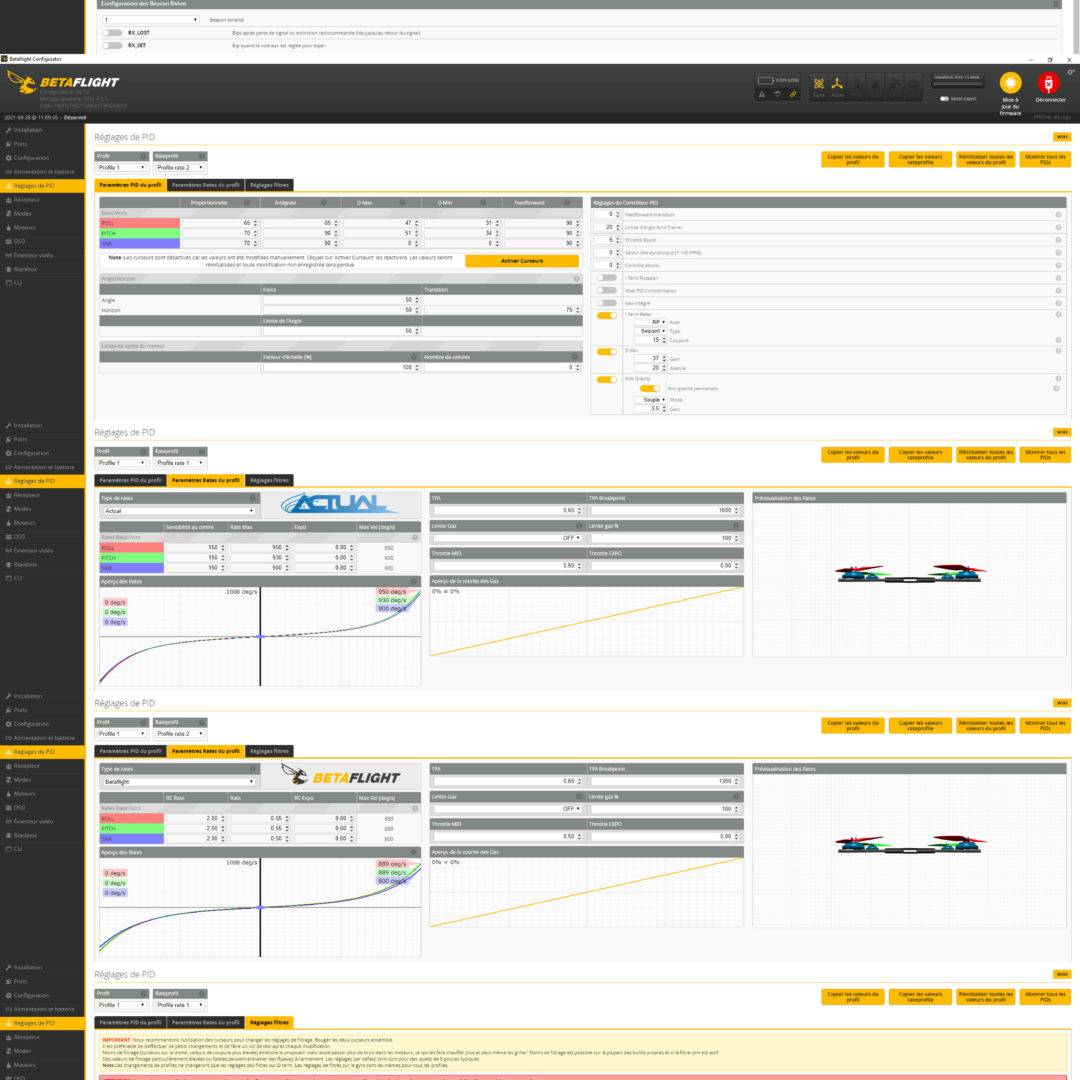Click the failsafe parachute status icon
Viewport: 1080px width, 1080px height.
point(778,94)
